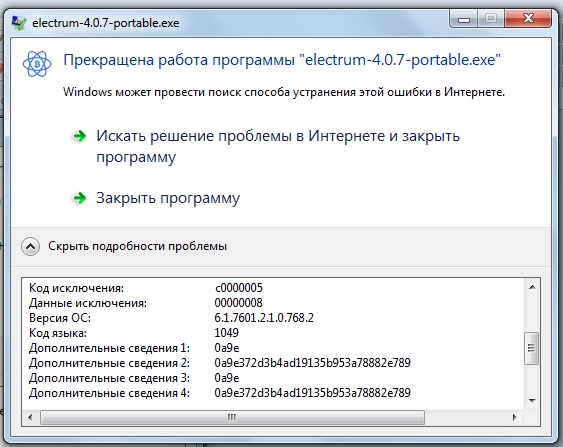Click 'Дополнительные сведения 3:' label
Viewport: 563px width, 447px height.
[x=110, y=378]
